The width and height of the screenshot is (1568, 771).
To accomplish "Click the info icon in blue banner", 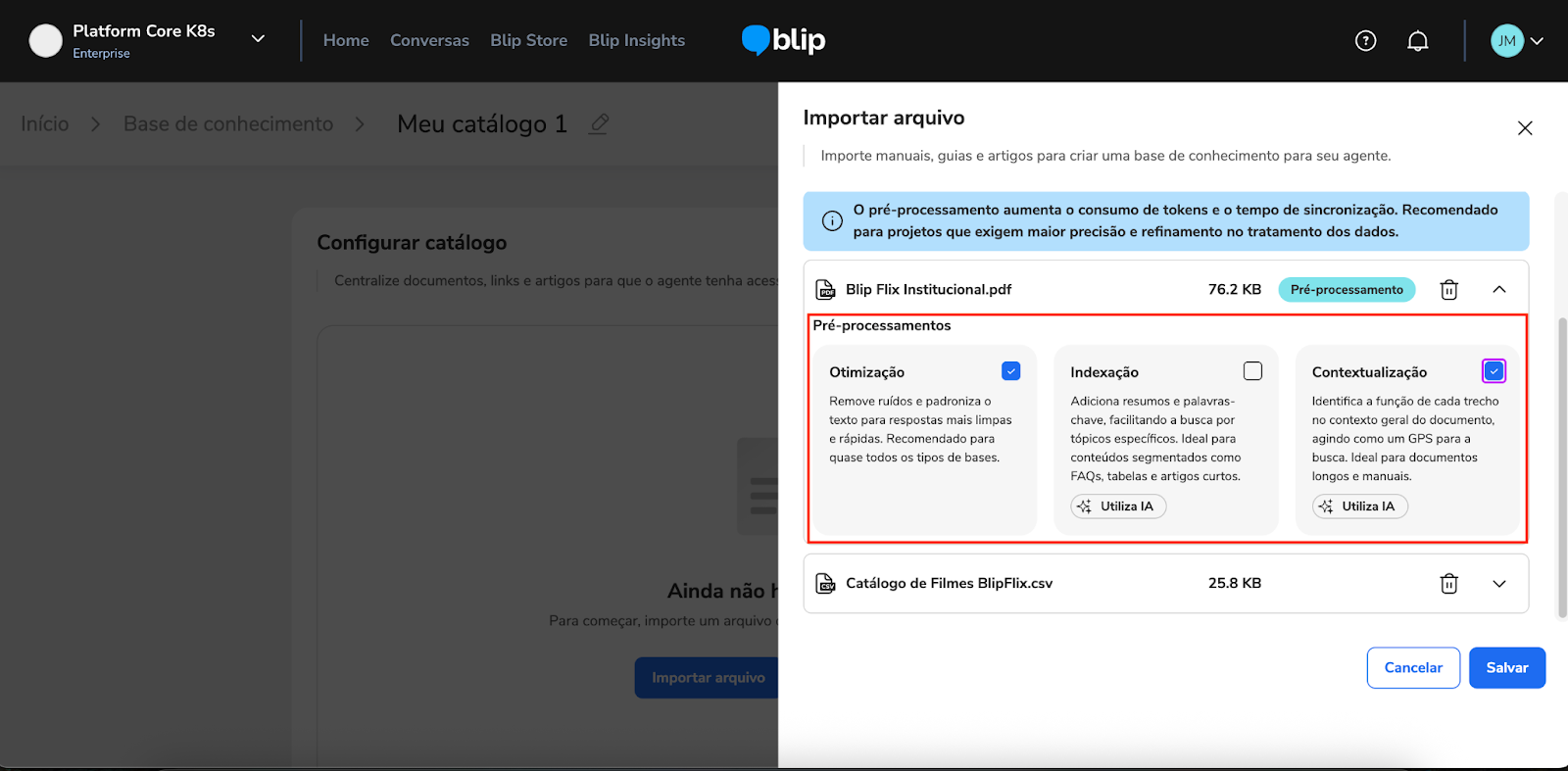I will [x=832, y=221].
